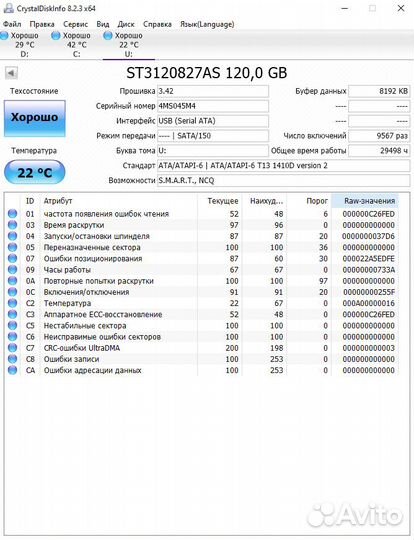Click blue status dot of attribute 04
Viewport: 414px width, 540px height.
(x=12, y=236)
